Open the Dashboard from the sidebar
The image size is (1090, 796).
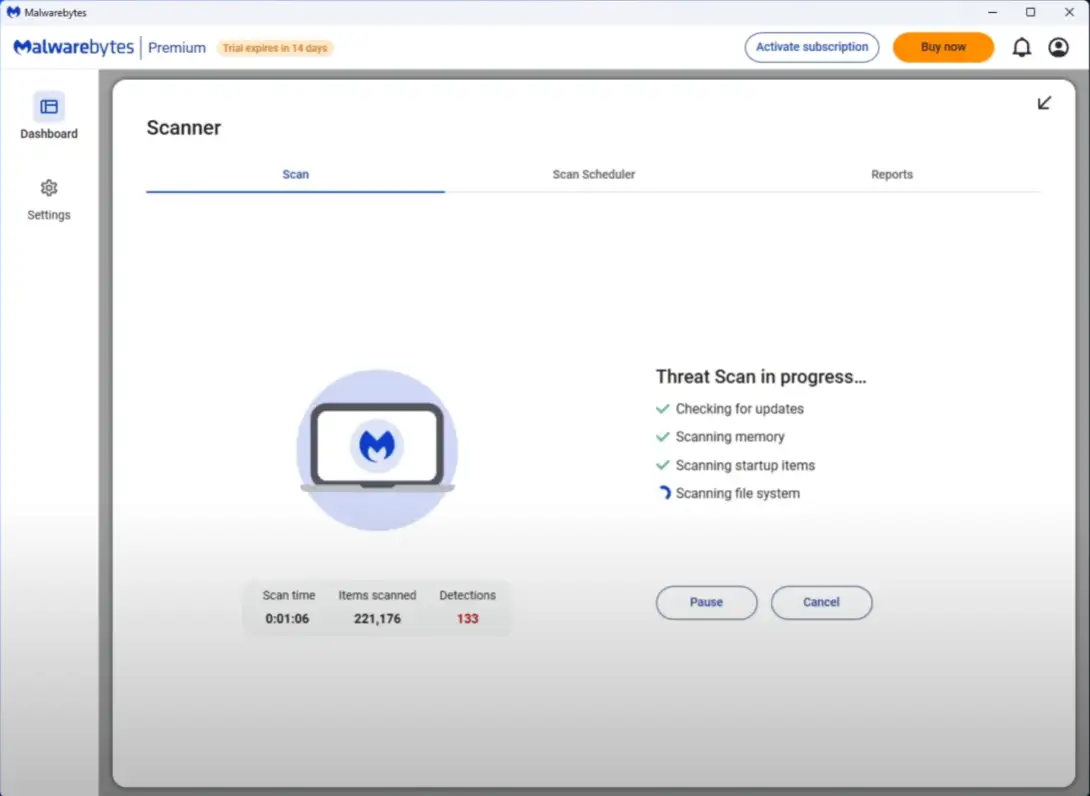(x=48, y=116)
